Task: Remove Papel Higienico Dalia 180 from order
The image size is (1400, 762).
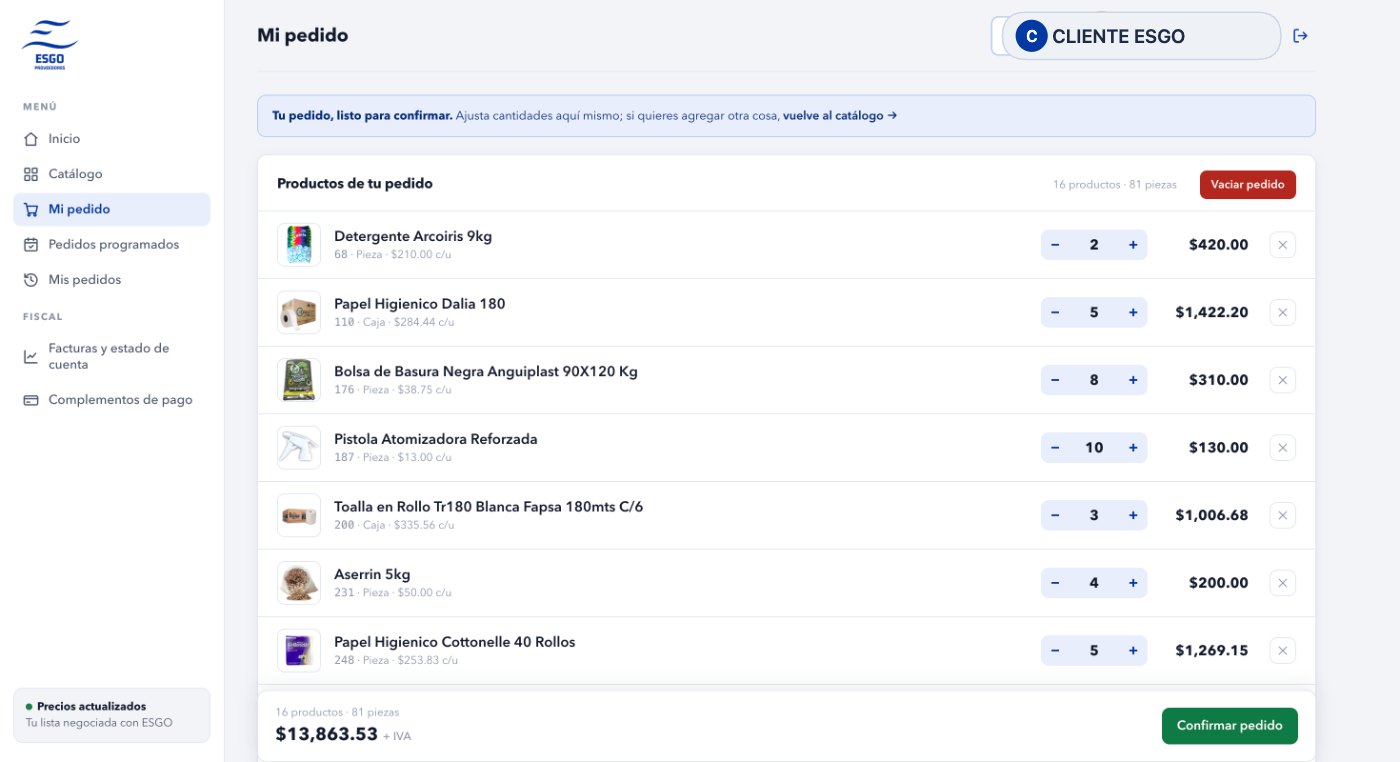Action: [x=1282, y=313]
